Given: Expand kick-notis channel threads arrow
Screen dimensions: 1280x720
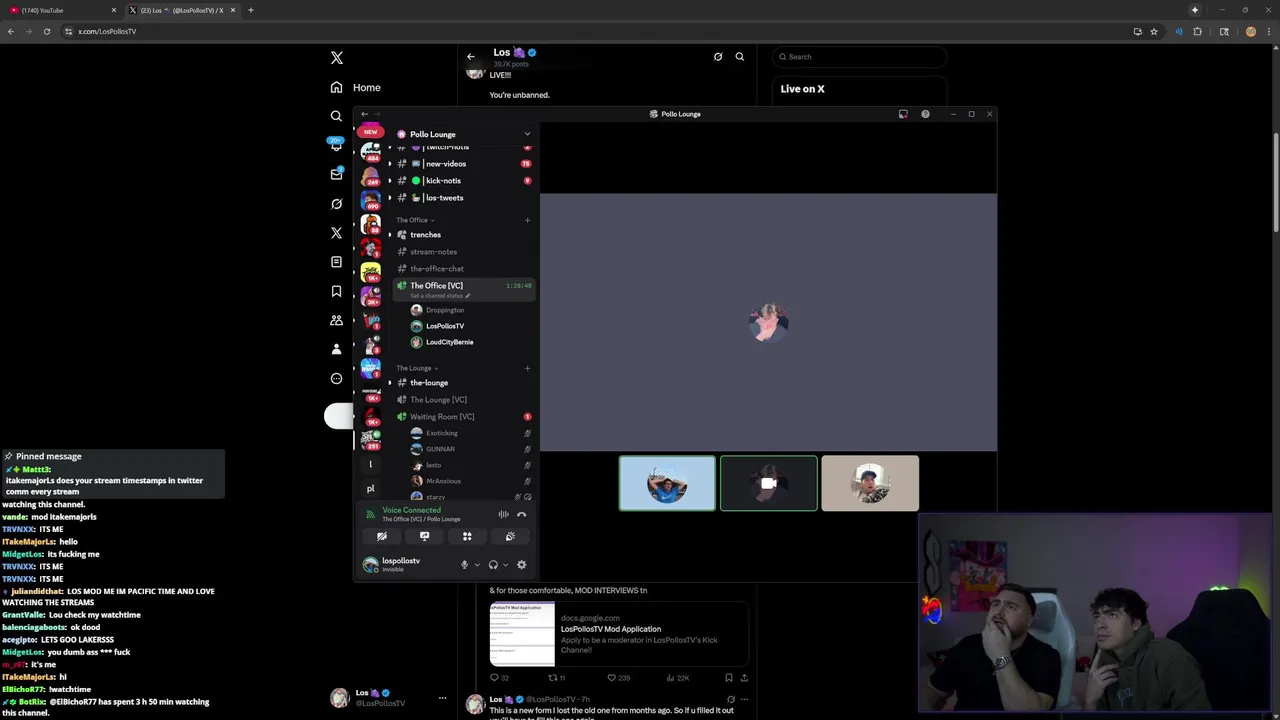Looking at the screenshot, I should 390,181.
